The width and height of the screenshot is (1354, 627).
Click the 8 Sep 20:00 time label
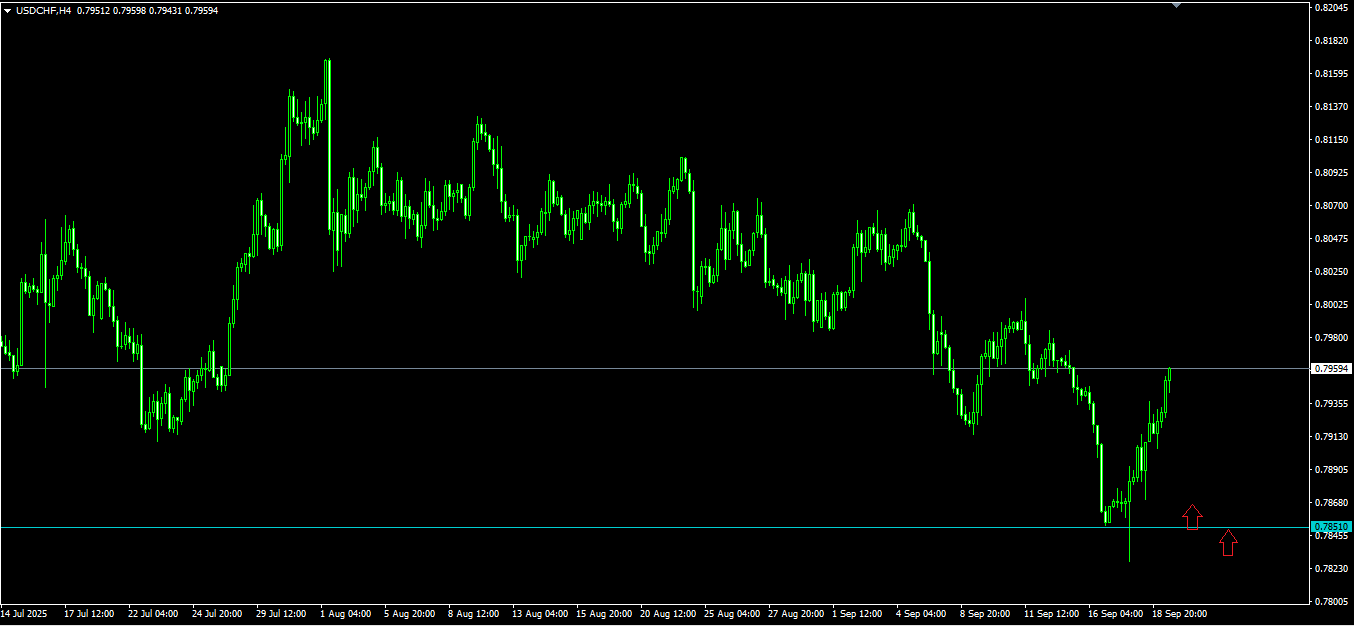click(985, 613)
